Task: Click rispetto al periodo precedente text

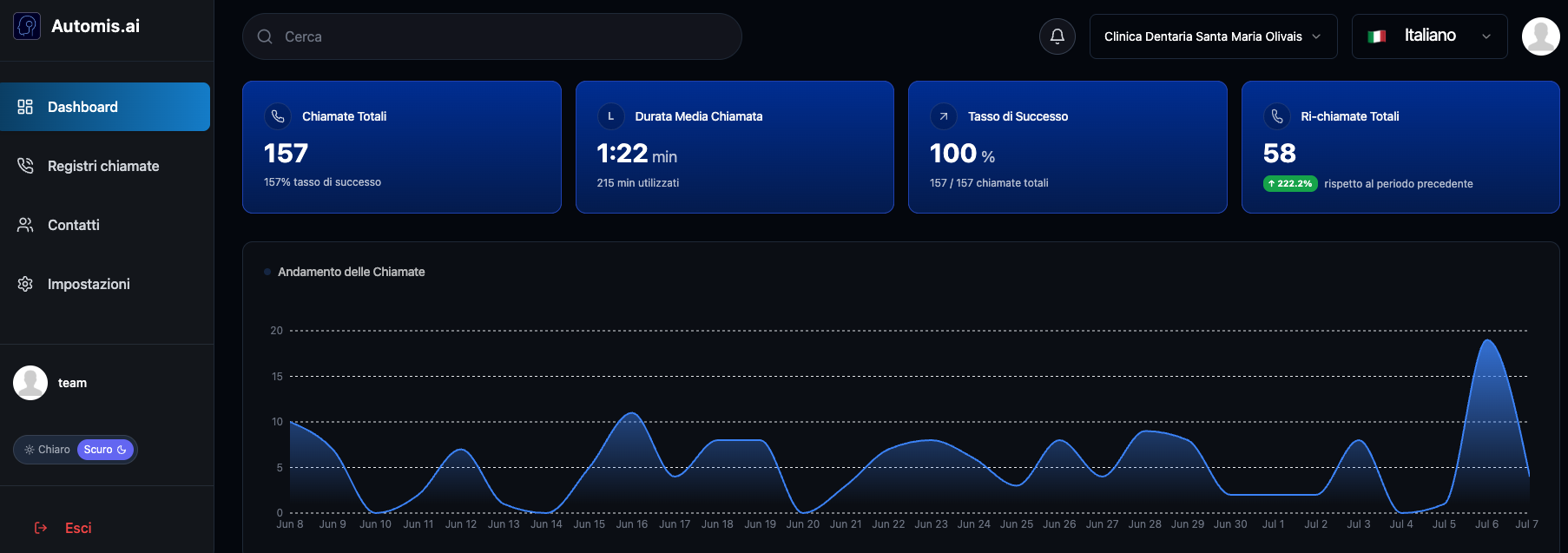Action: pyautogui.click(x=1399, y=184)
